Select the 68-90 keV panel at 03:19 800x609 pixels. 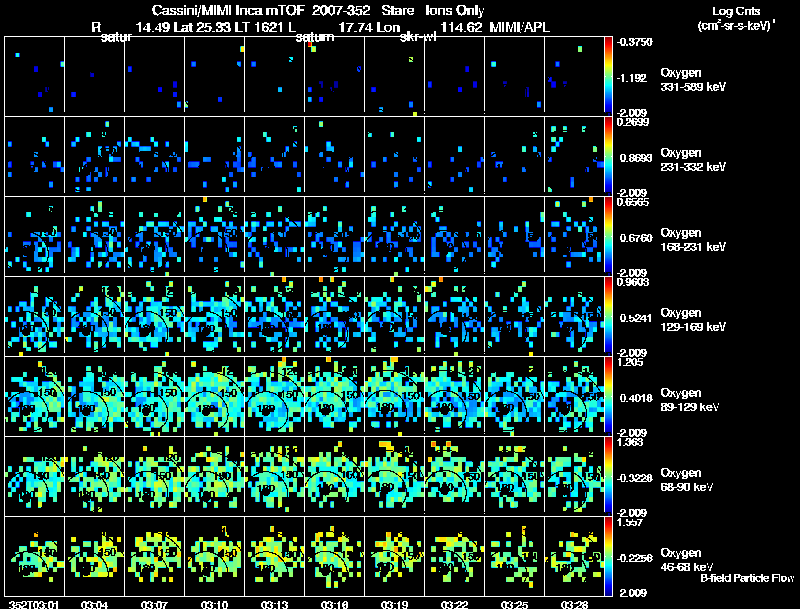click(x=394, y=476)
